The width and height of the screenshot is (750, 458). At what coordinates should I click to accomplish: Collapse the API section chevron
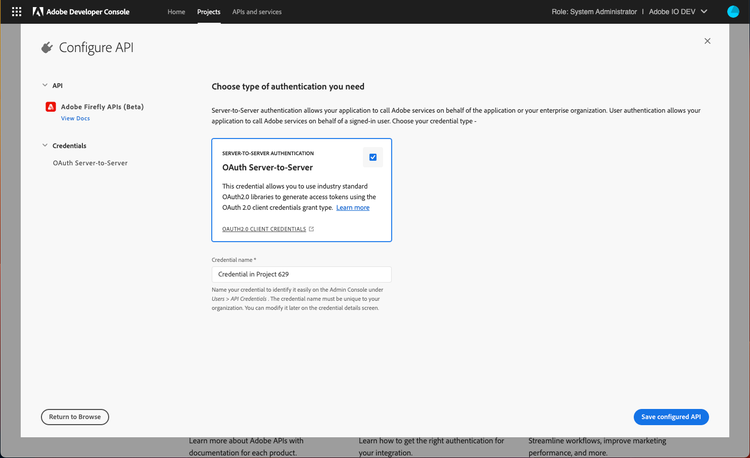44,86
